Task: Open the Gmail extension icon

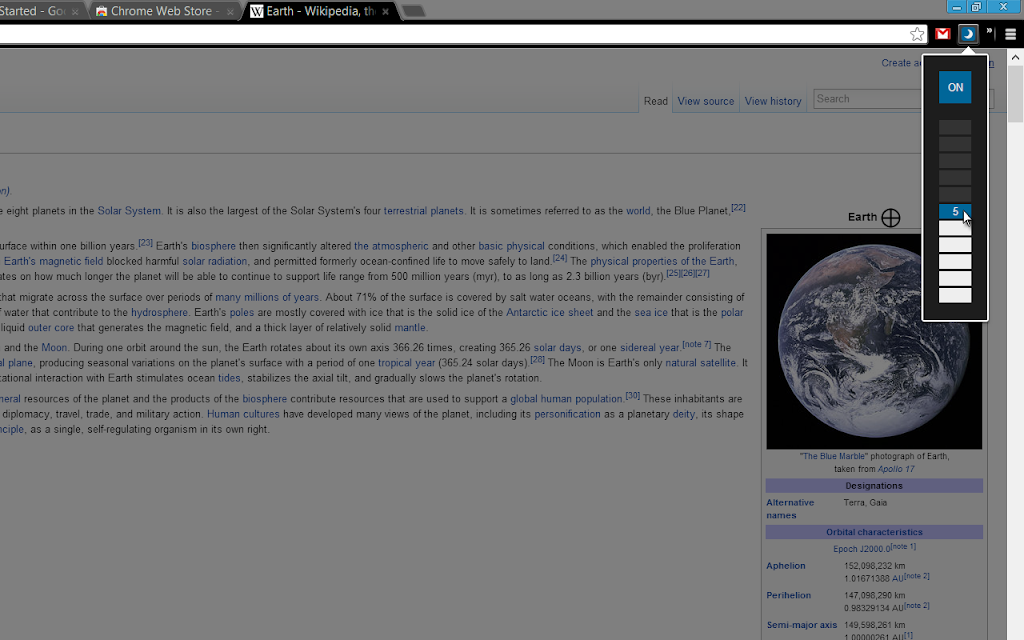Action: [x=942, y=34]
